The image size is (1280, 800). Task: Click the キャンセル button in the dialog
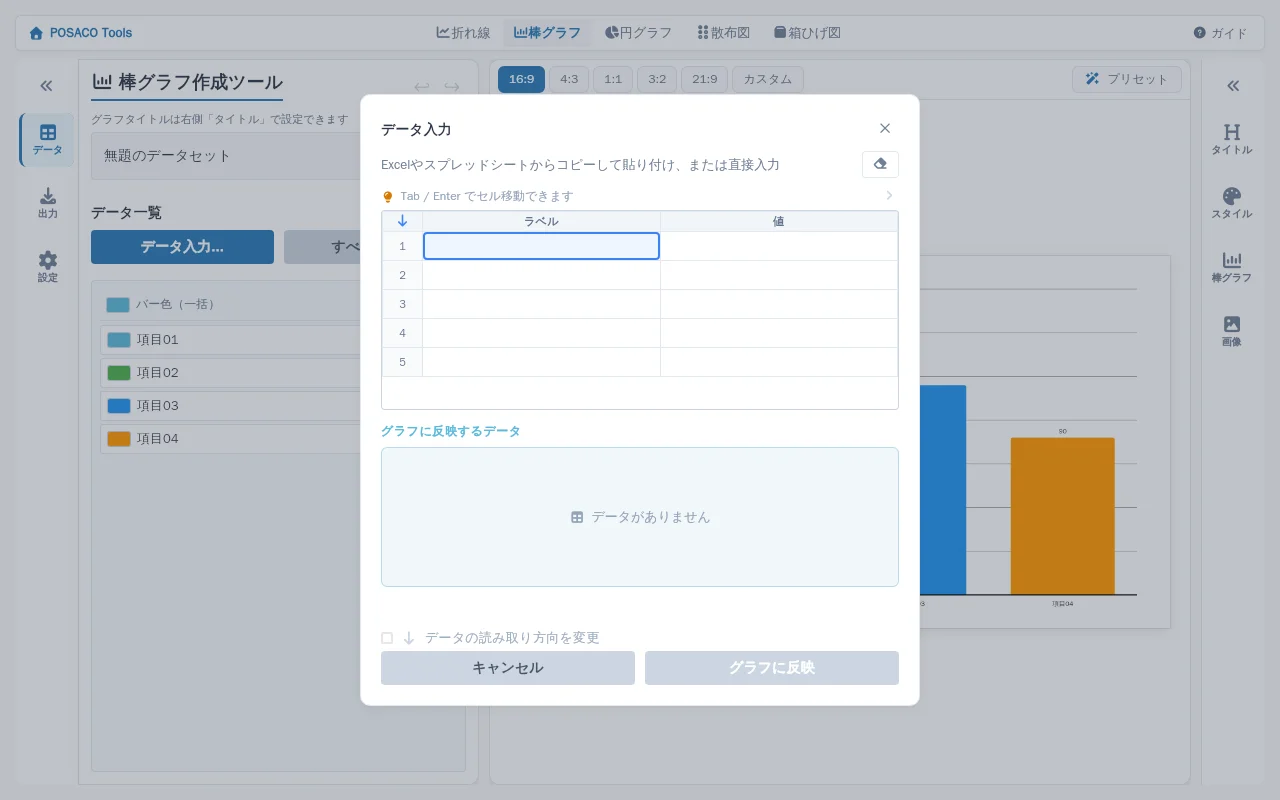[507, 667]
